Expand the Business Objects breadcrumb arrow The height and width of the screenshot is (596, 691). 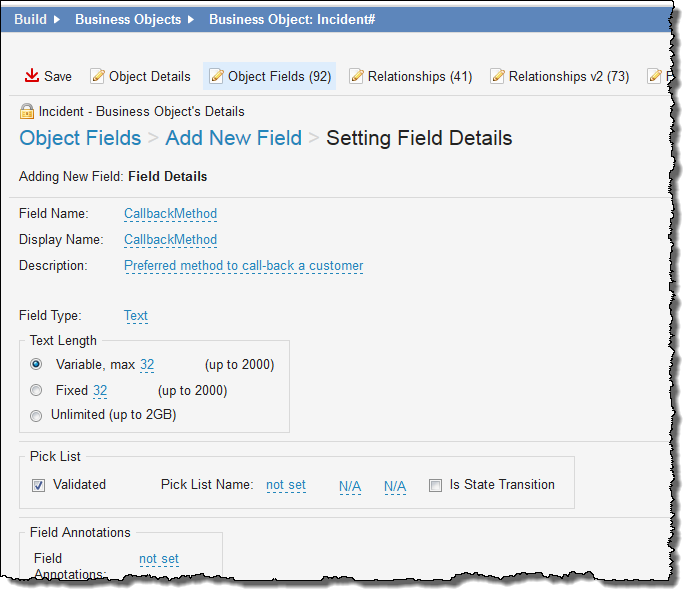(x=191, y=19)
